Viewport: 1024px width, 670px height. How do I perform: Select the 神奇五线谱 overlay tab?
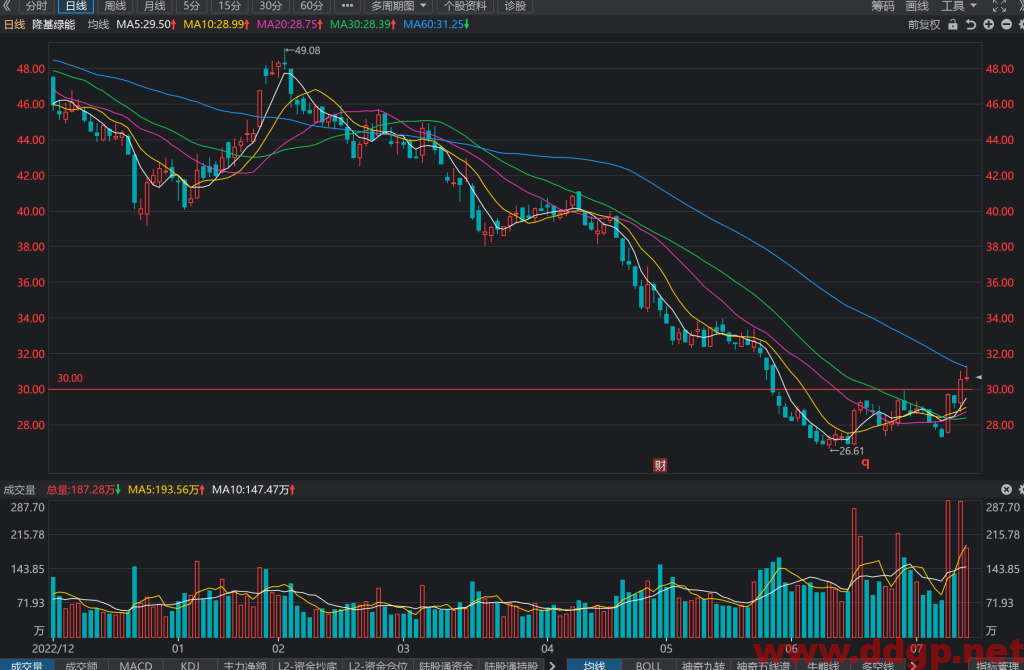pos(763,665)
